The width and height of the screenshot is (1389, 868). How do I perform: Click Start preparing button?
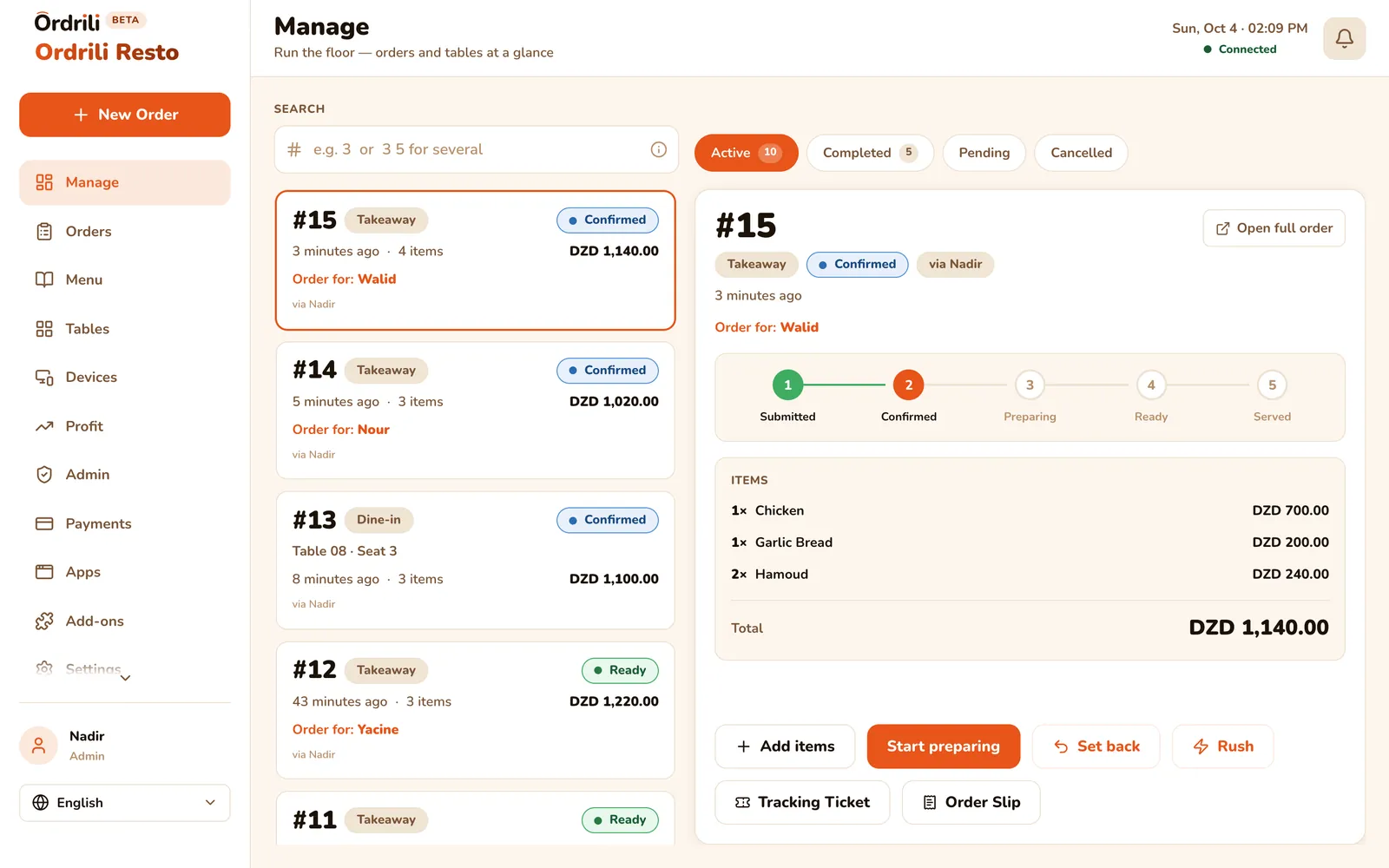[x=944, y=746]
